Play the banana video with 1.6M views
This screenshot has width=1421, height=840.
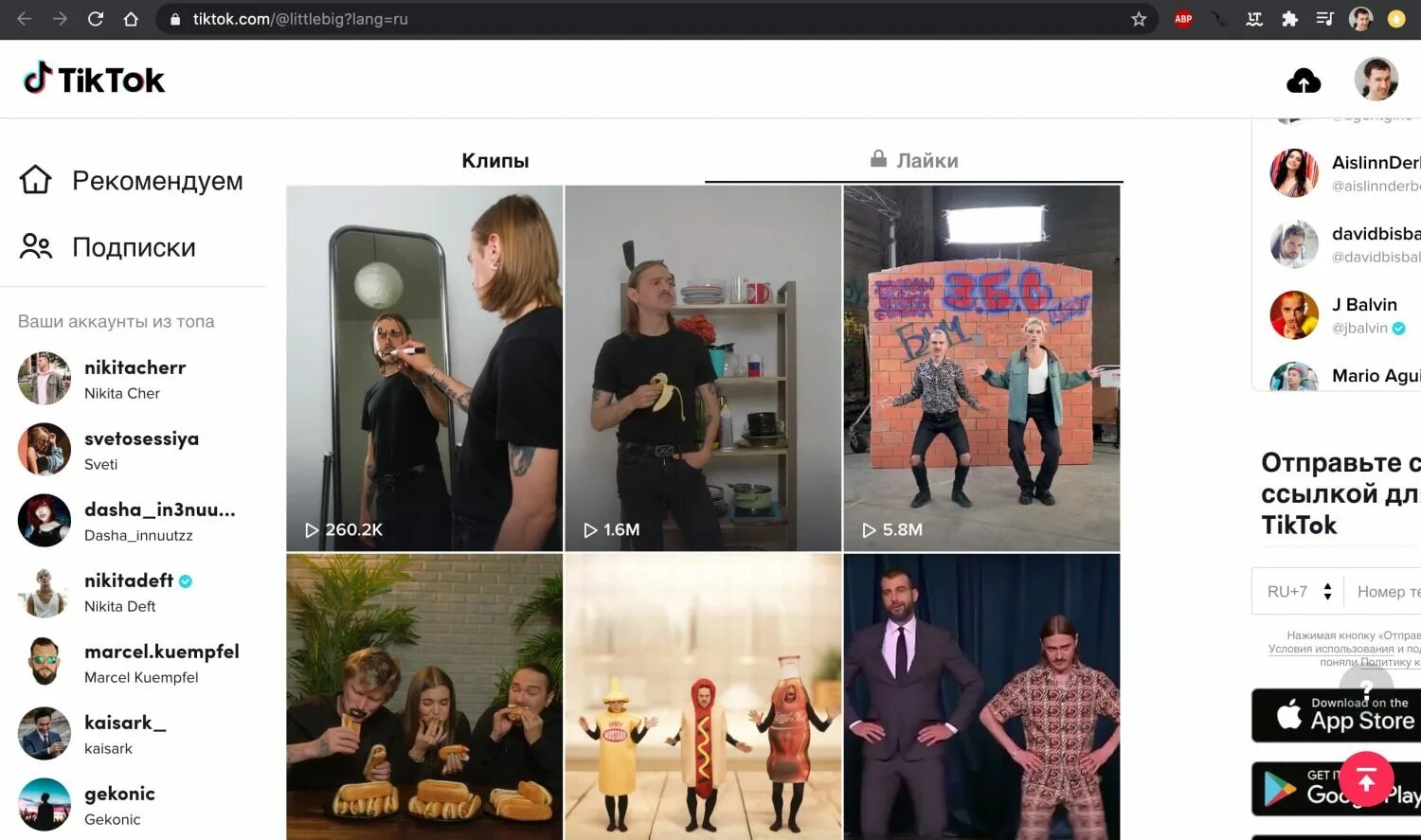tap(703, 367)
